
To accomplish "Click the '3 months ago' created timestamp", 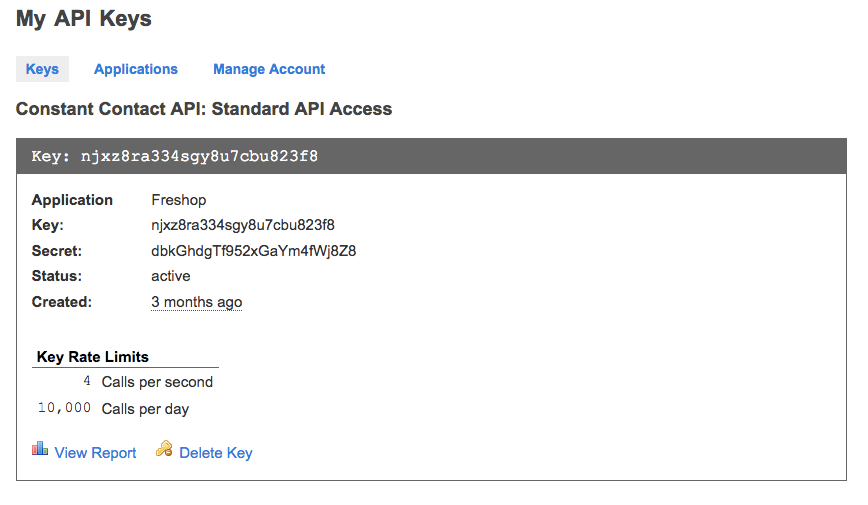I will (x=197, y=302).
